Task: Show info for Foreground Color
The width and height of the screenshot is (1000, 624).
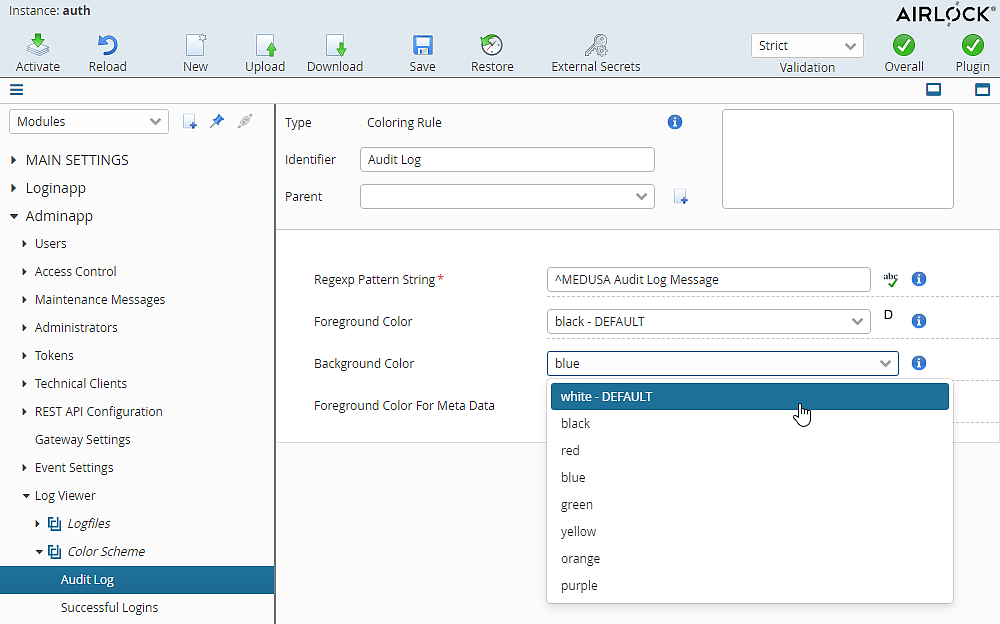Action: [x=919, y=321]
